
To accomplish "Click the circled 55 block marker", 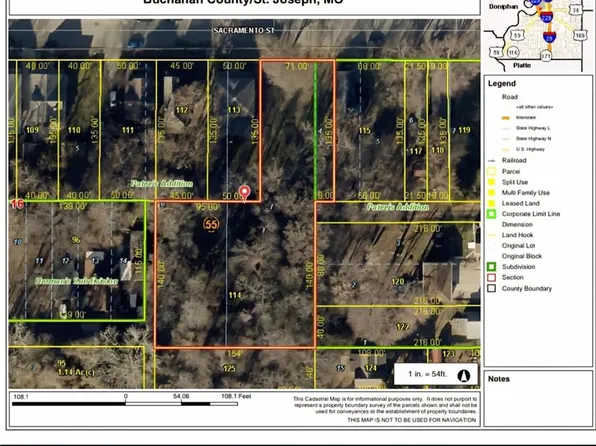I will [211, 224].
